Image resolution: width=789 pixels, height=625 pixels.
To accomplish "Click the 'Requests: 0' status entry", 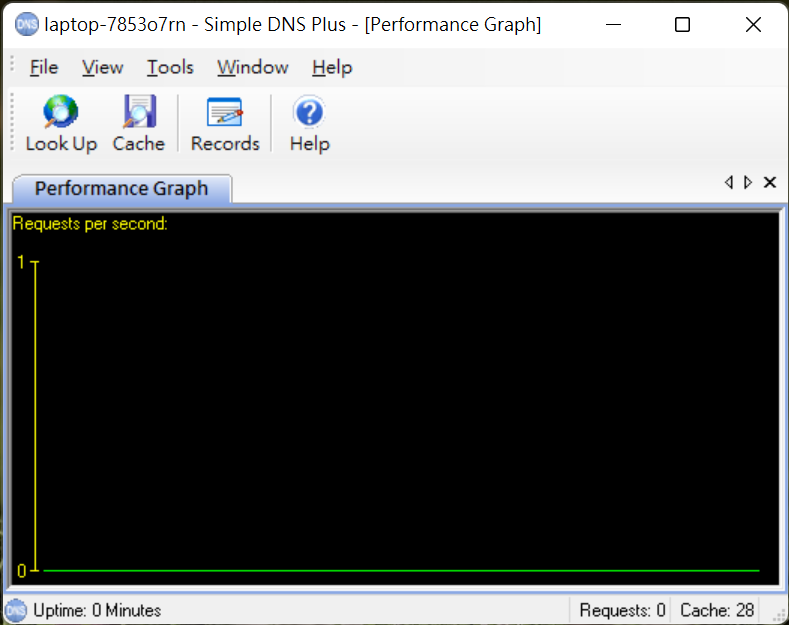I will pos(622,610).
